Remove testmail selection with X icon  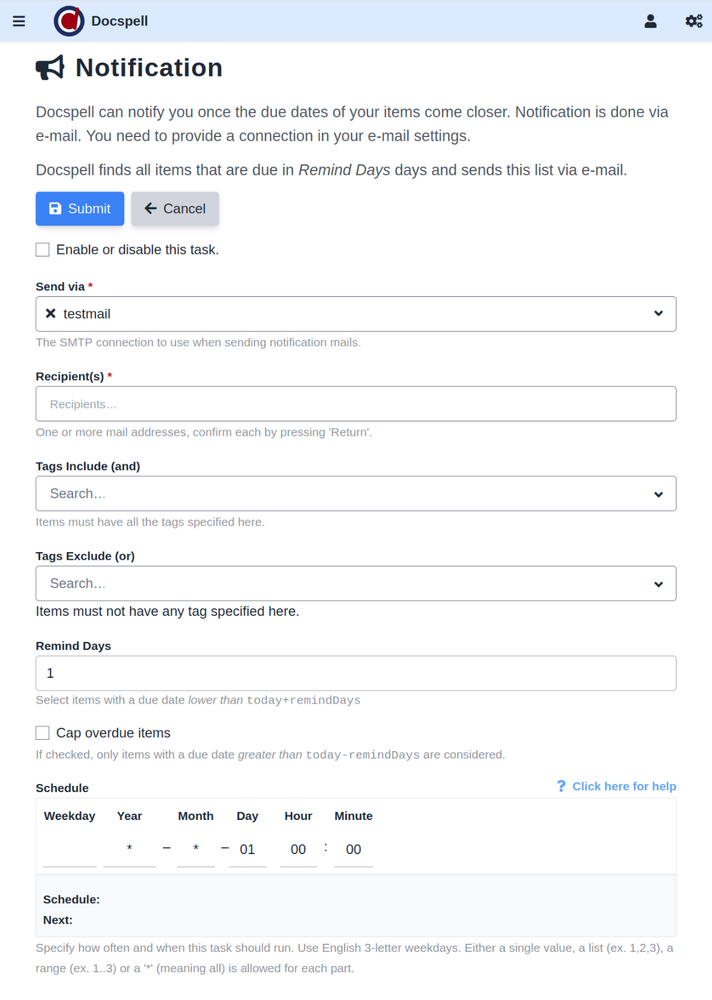(x=51, y=314)
